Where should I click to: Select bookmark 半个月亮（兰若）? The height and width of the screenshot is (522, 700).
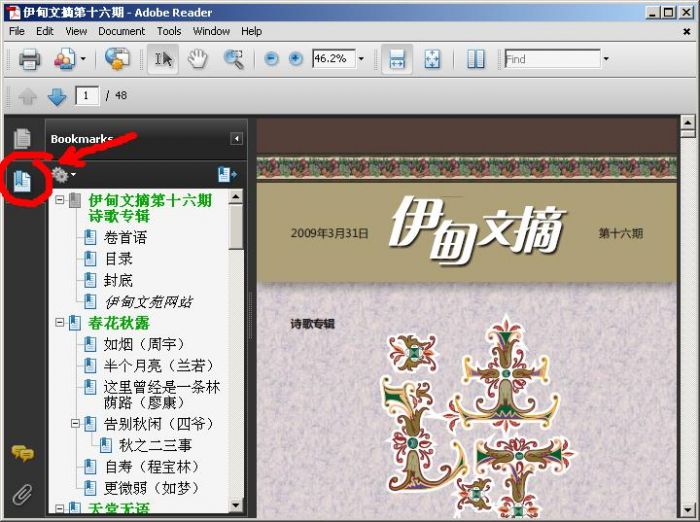click(159, 366)
